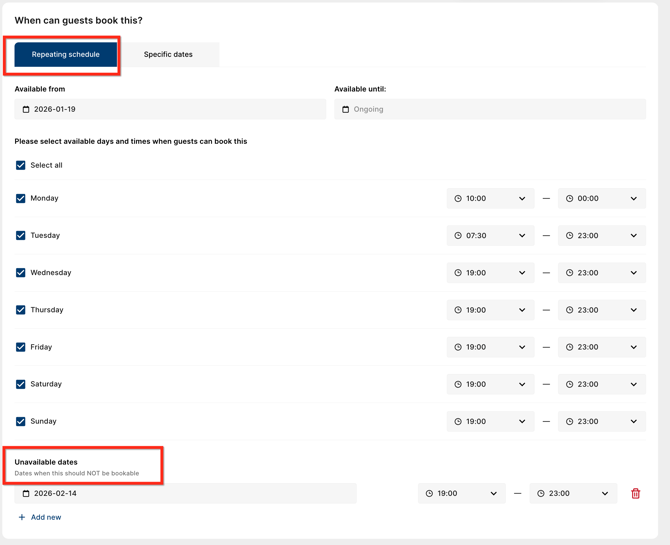Disable Sunday availability checkbox
670x545 pixels.
[20, 421]
